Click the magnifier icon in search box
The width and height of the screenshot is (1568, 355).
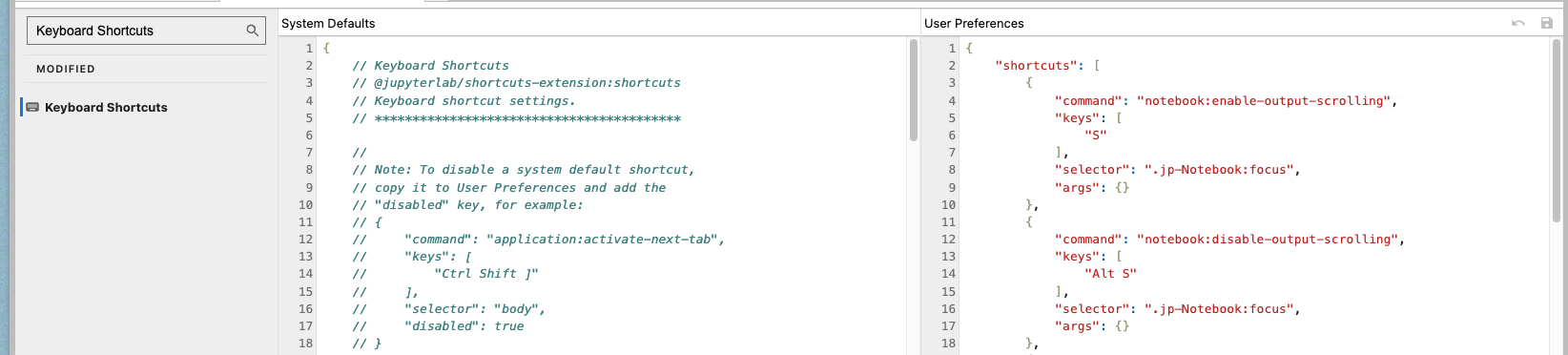point(252,31)
